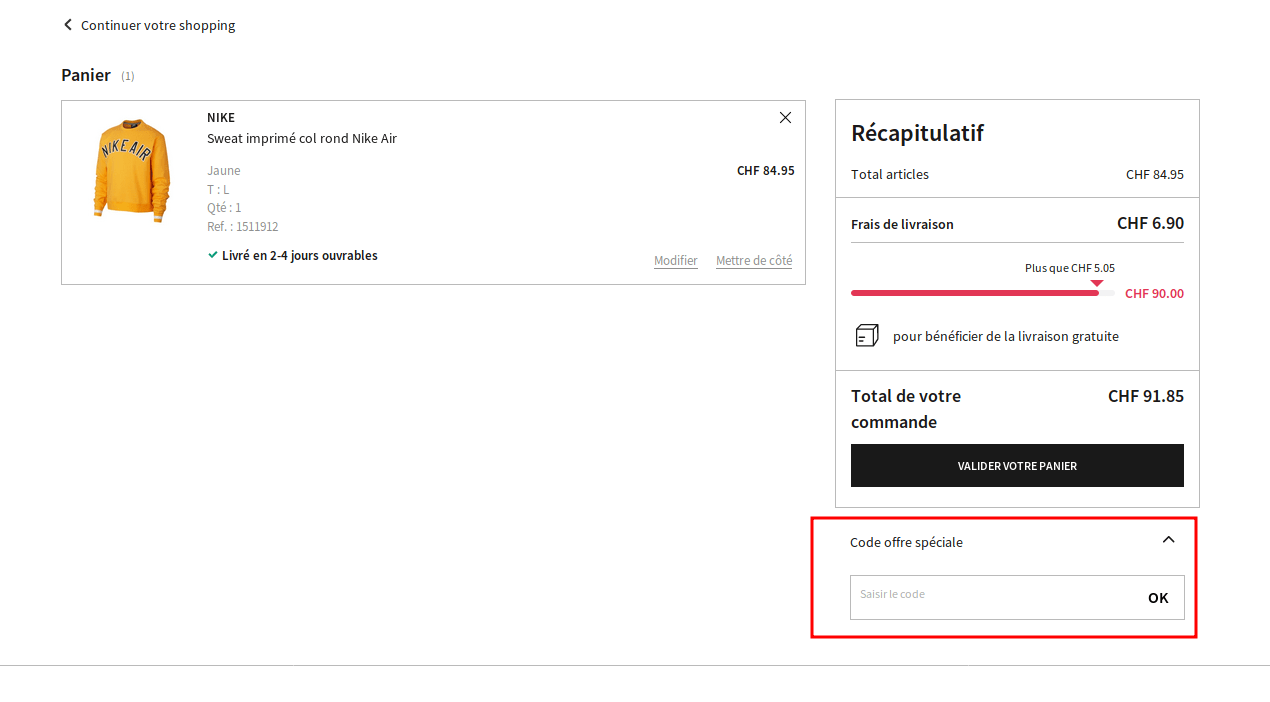This screenshot has height=702, width=1270.
Task: Collapse the "Code offre spéciale" section chevron
Action: coord(1168,539)
